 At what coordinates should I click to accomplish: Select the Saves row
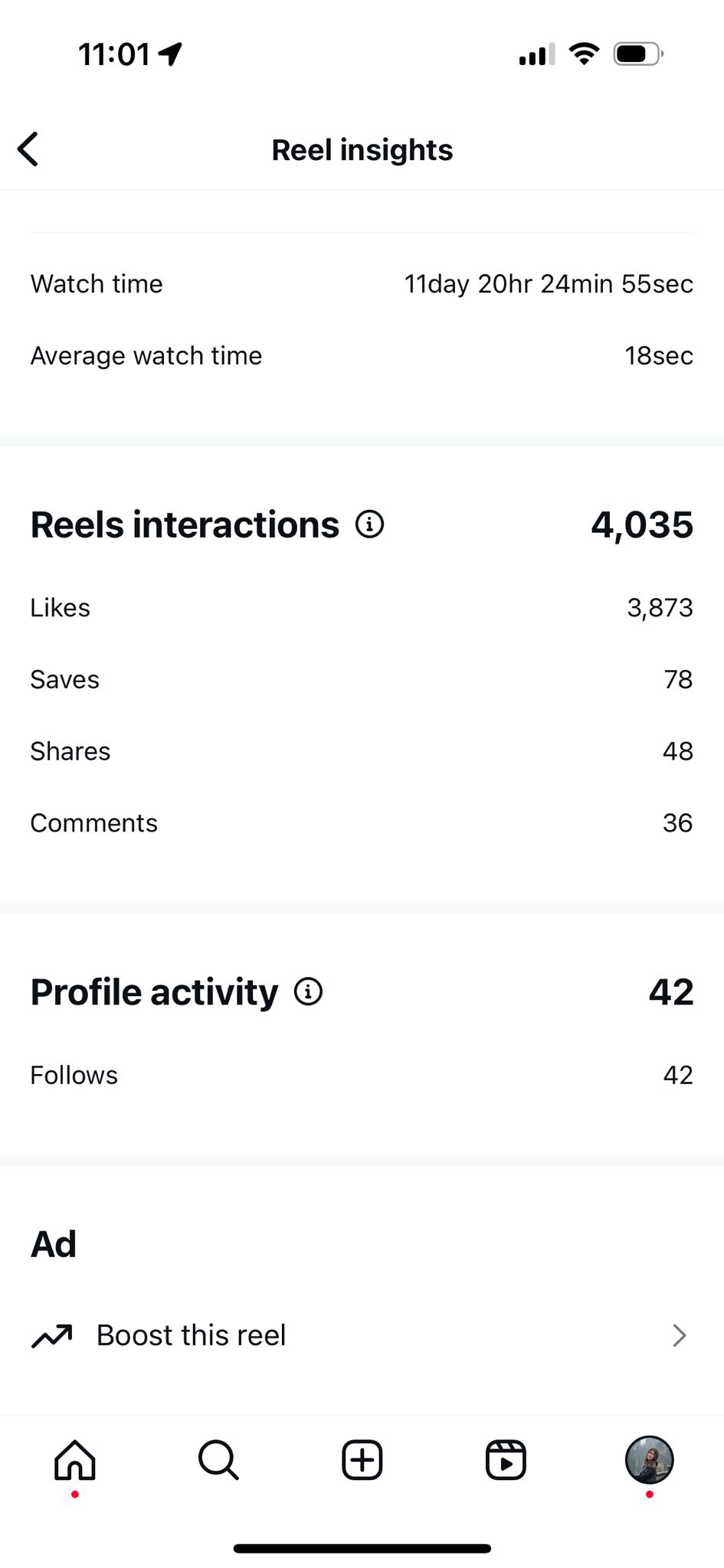(362, 680)
